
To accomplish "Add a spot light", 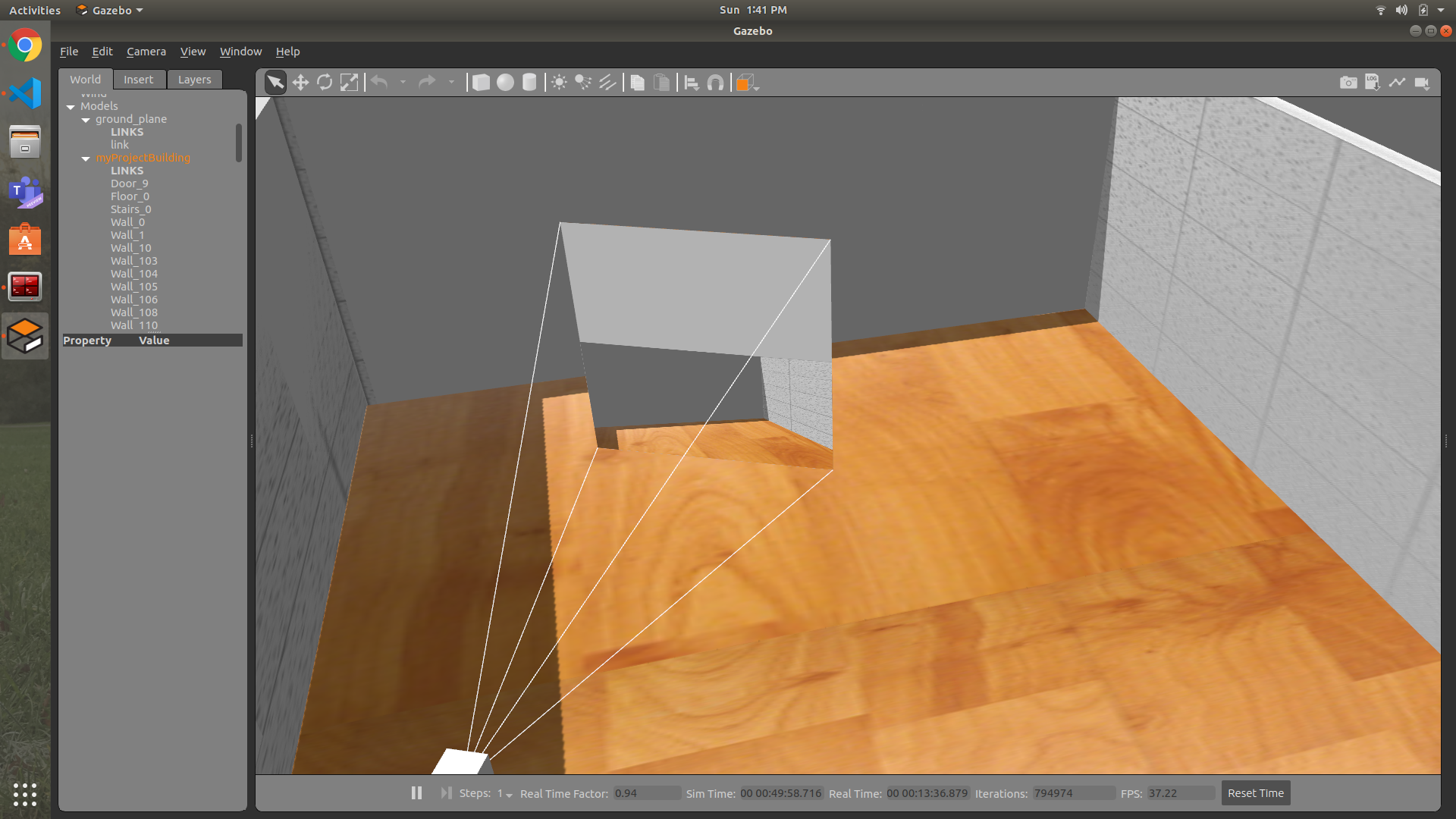I will point(583,83).
